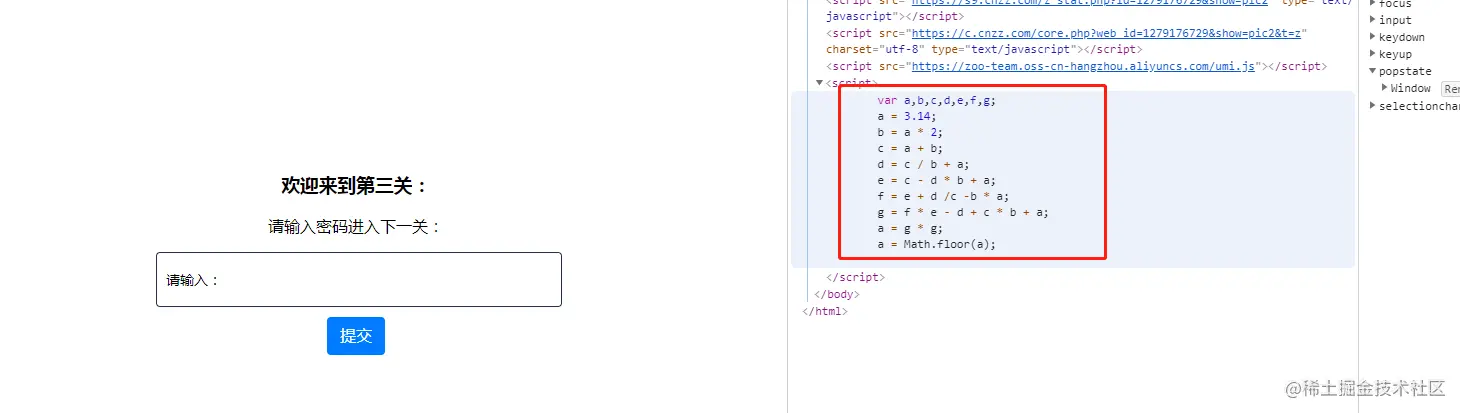The width and height of the screenshot is (1460, 413).
Task: Select the 'a = Math.floor(a);' code line
Action: (936, 244)
